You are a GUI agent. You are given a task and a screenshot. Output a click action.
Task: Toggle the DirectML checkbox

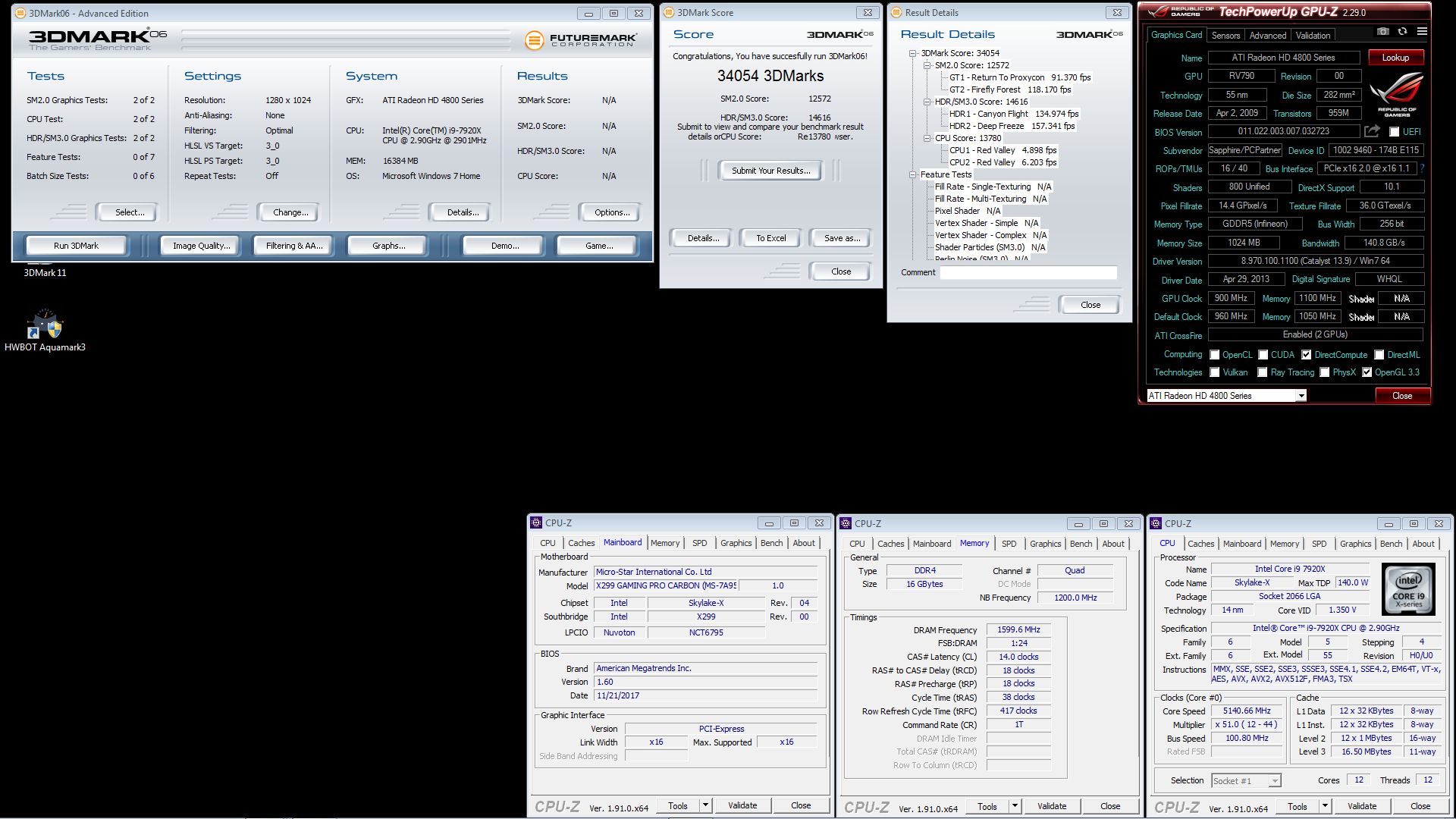pyautogui.click(x=1379, y=355)
